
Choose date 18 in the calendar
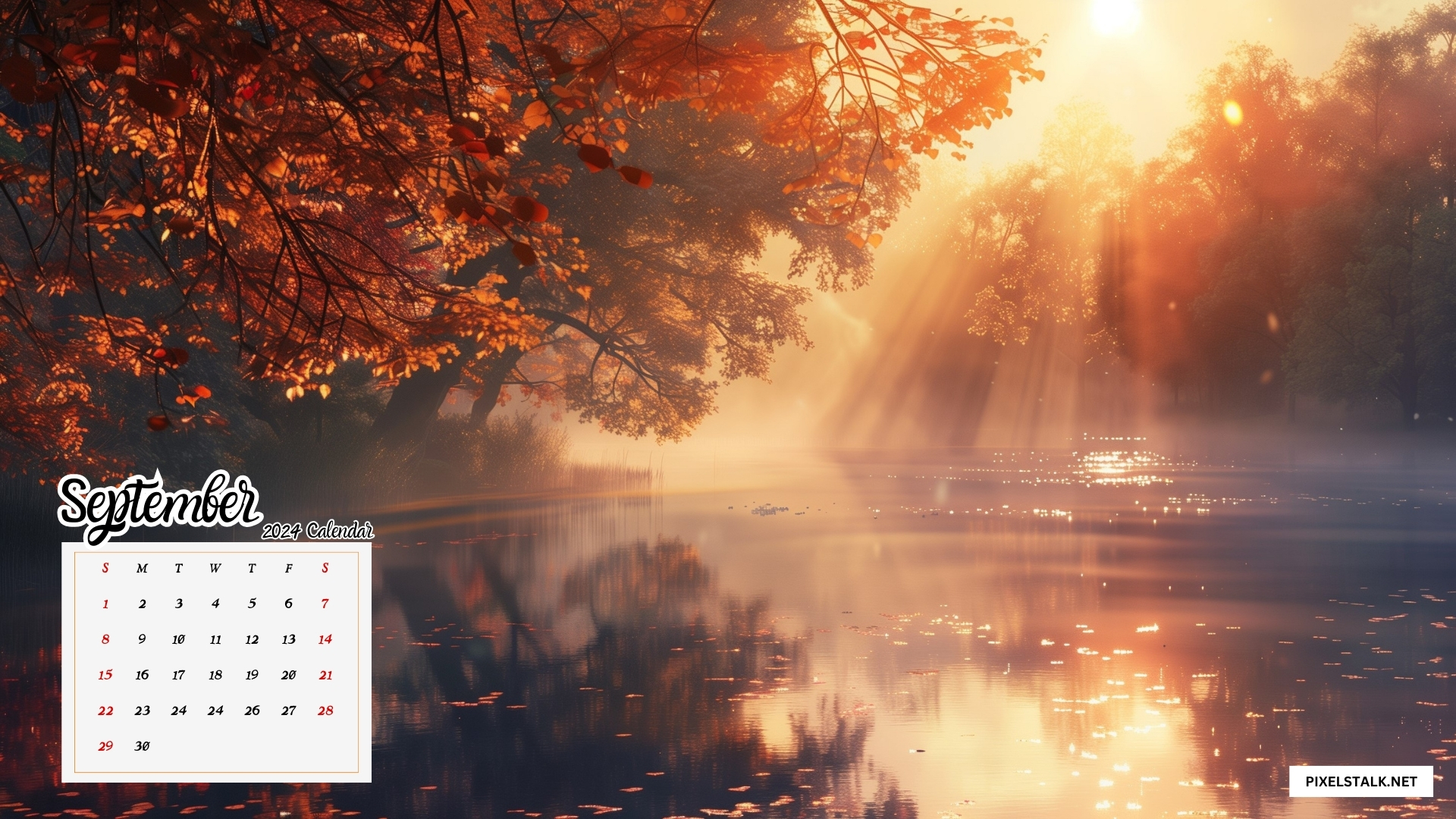[x=215, y=675]
